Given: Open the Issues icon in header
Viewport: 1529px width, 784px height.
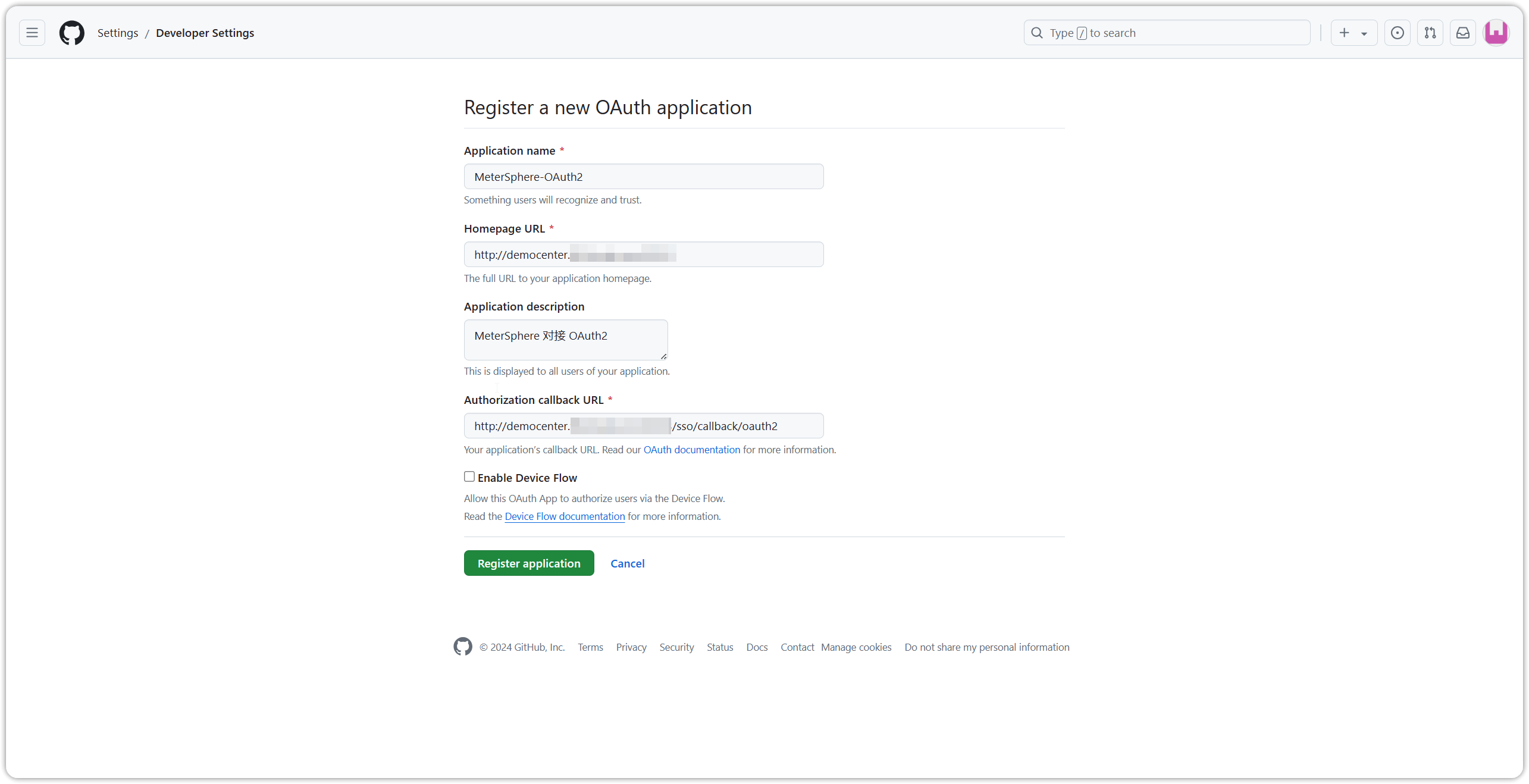Looking at the screenshot, I should tap(1397, 33).
